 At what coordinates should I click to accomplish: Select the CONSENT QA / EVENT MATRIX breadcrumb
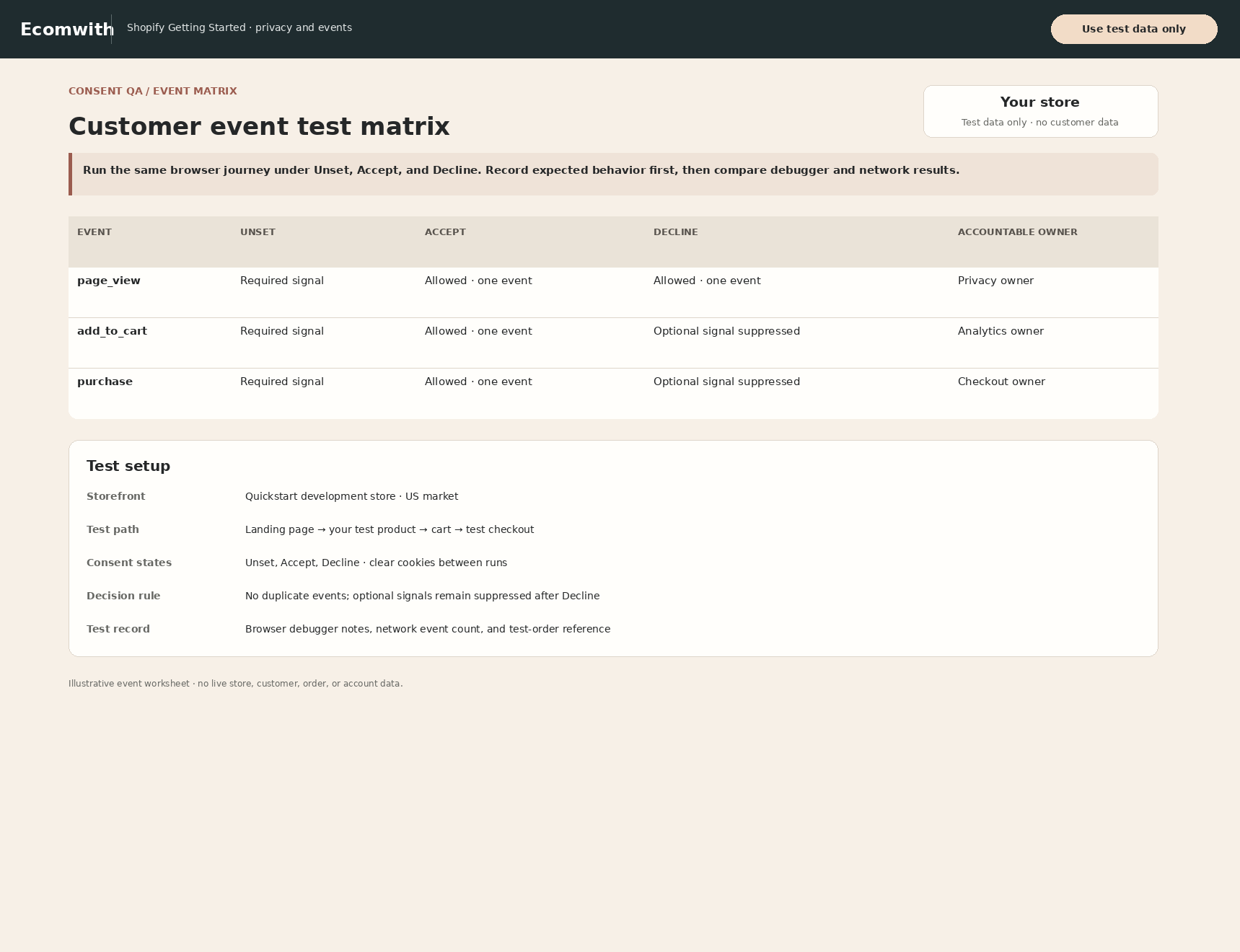click(x=153, y=91)
